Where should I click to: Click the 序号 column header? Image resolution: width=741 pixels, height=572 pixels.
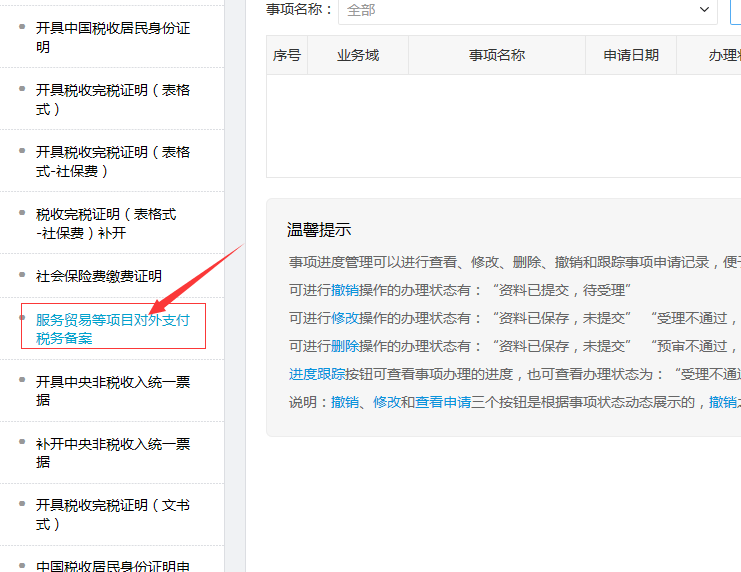287,56
